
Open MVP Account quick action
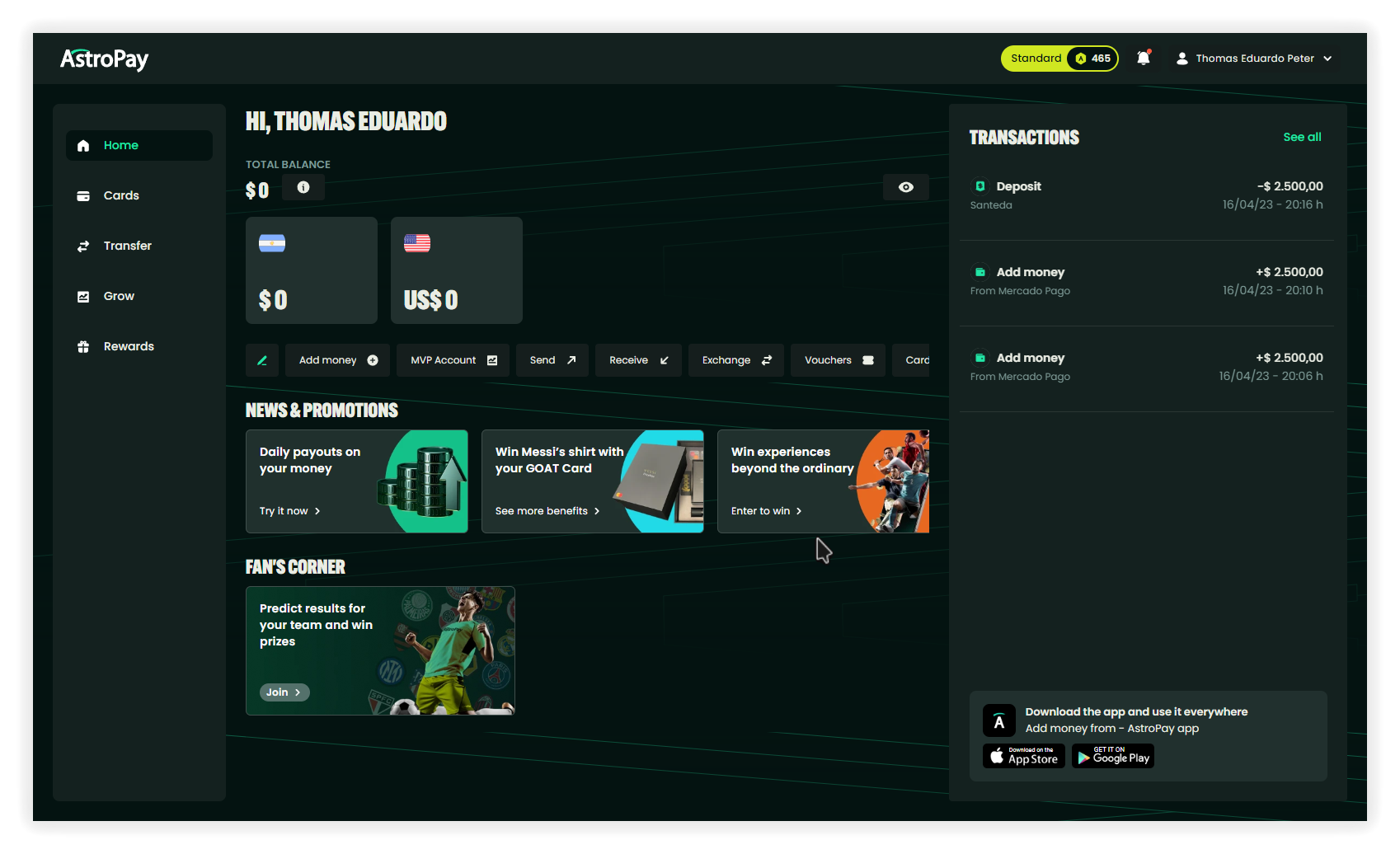[x=453, y=360]
